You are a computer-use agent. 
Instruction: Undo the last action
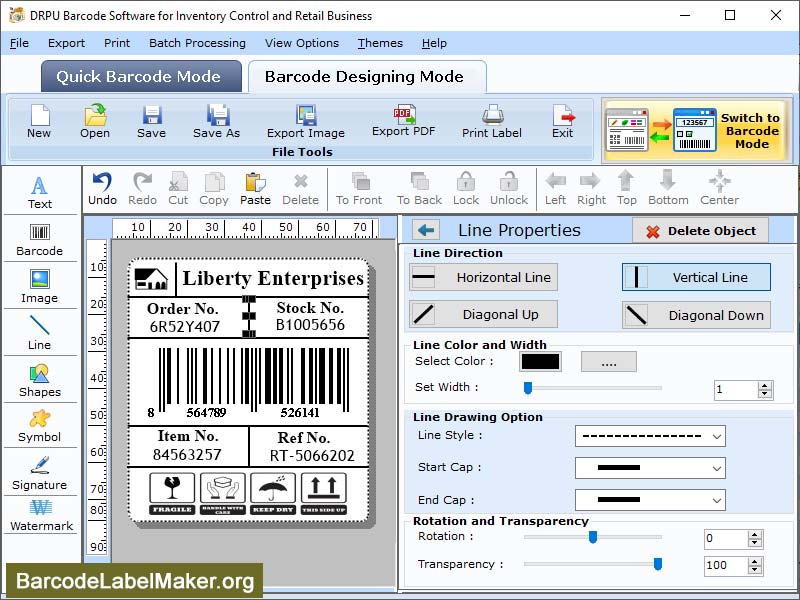pos(103,189)
